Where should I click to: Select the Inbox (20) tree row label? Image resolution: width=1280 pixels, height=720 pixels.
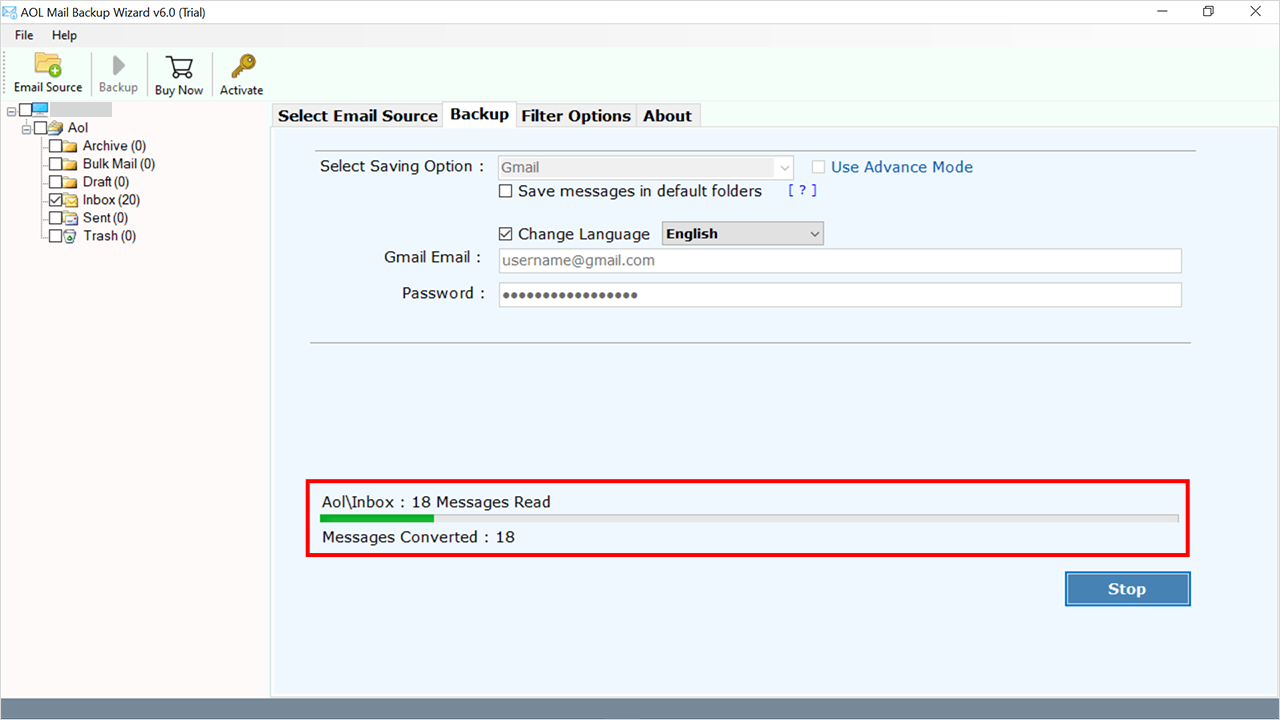pyautogui.click(x=111, y=200)
